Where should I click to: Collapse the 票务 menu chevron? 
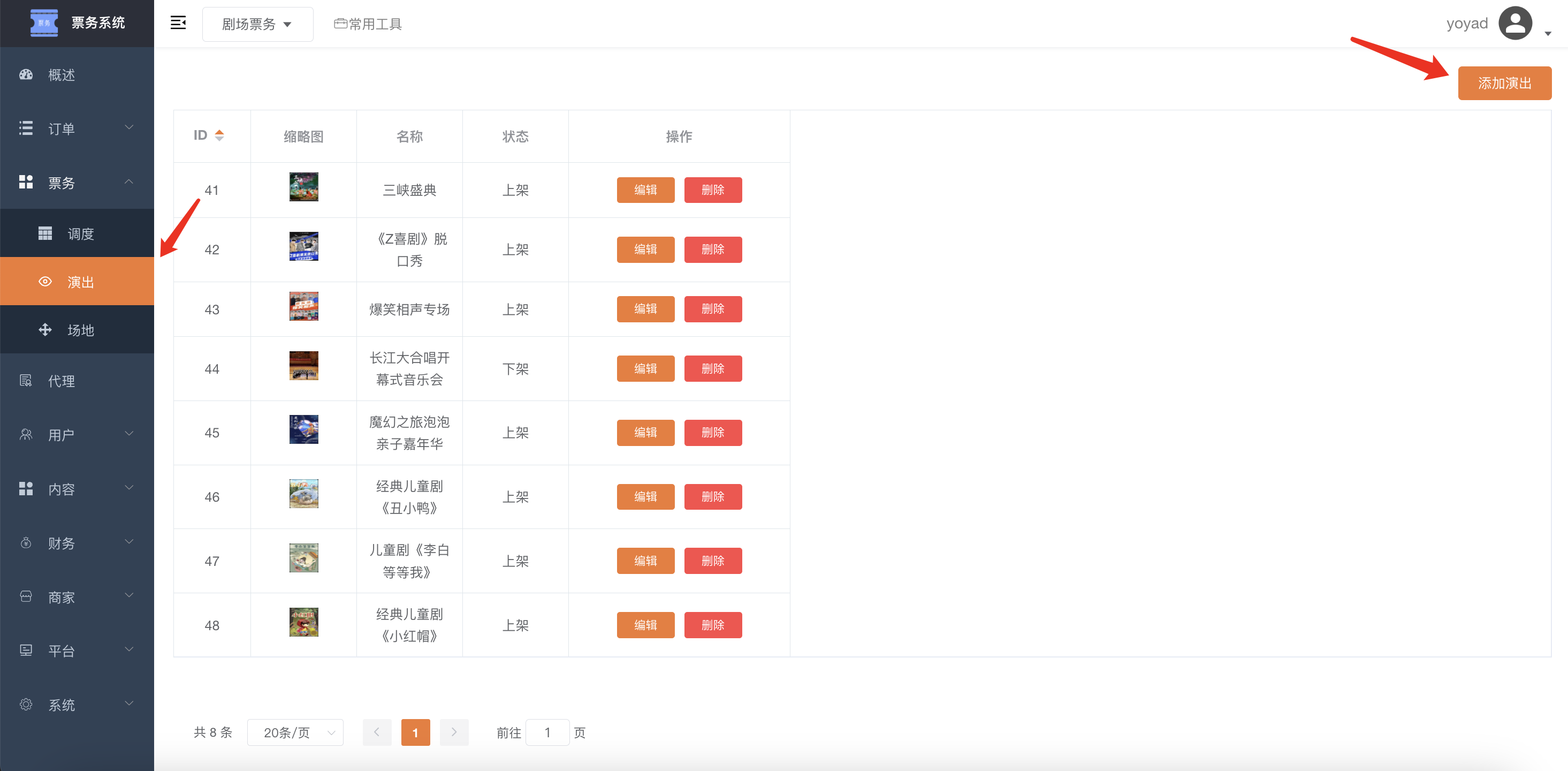(x=129, y=182)
